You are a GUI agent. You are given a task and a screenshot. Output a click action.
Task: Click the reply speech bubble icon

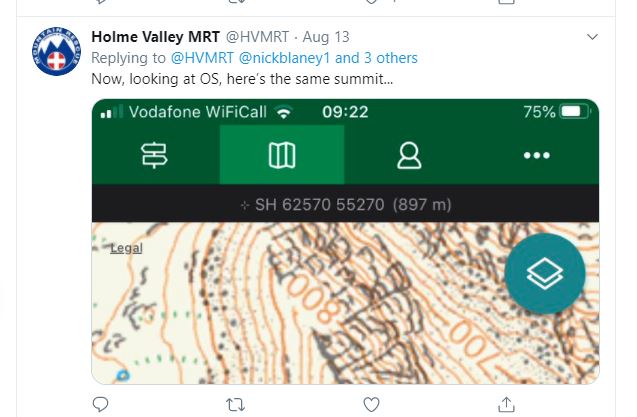tap(100, 404)
